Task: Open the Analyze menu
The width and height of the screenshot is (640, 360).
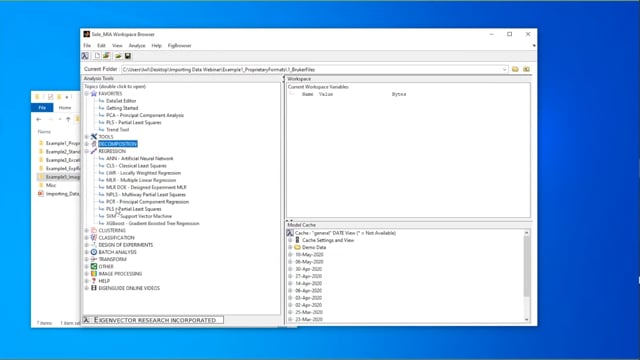Action: (137, 46)
